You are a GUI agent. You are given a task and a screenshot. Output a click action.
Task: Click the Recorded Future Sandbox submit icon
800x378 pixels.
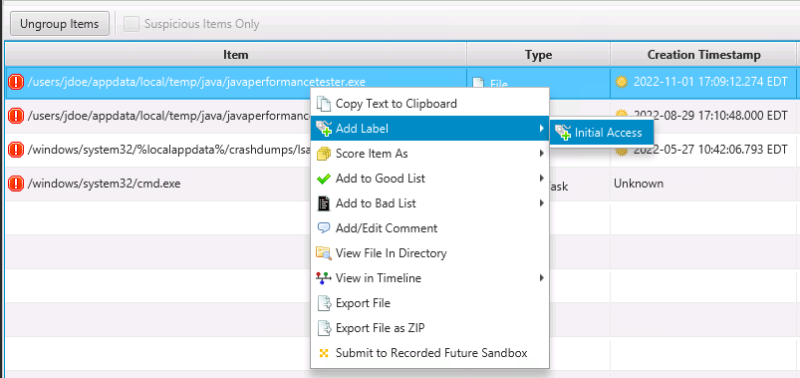coord(323,353)
